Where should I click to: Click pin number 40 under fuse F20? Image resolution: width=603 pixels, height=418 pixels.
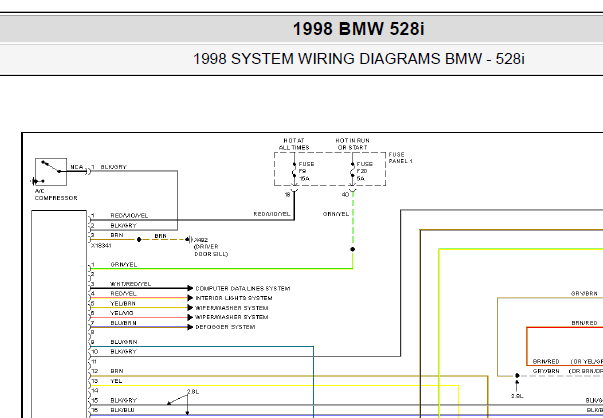click(345, 195)
